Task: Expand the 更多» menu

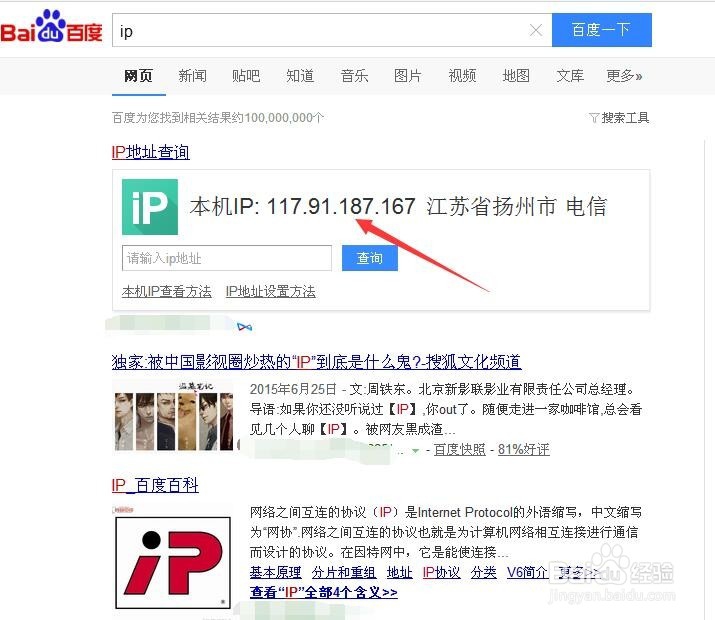Action: click(624, 76)
